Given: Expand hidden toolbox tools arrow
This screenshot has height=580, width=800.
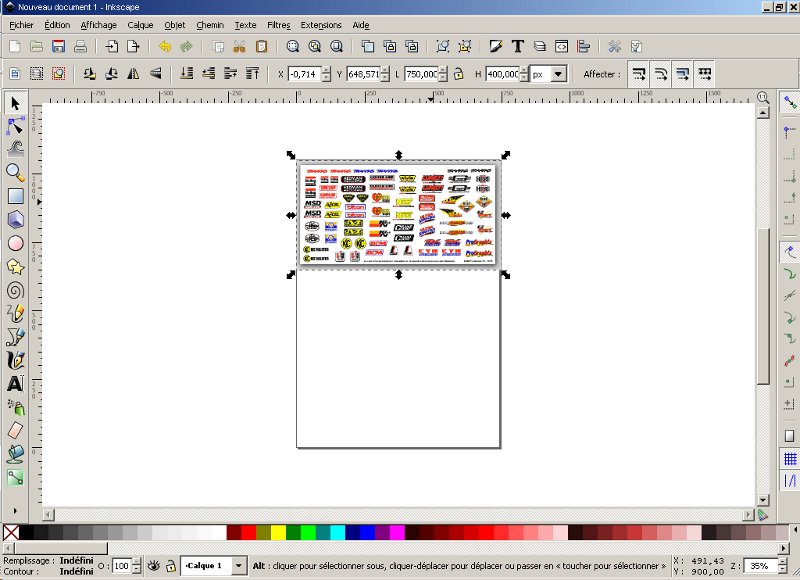Looking at the screenshot, I should tap(15, 511).
